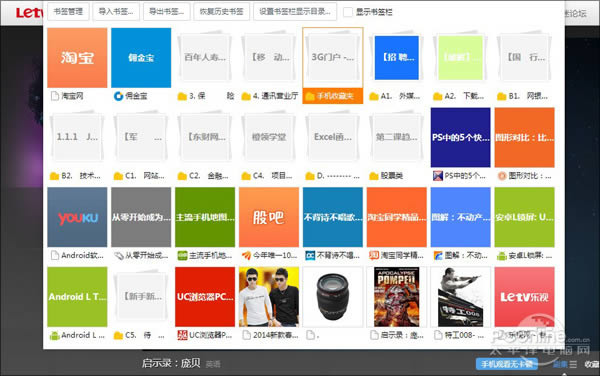Open the dark blue PS中的5个快 tile
Screen dimensions: 600x376
point(460,137)
